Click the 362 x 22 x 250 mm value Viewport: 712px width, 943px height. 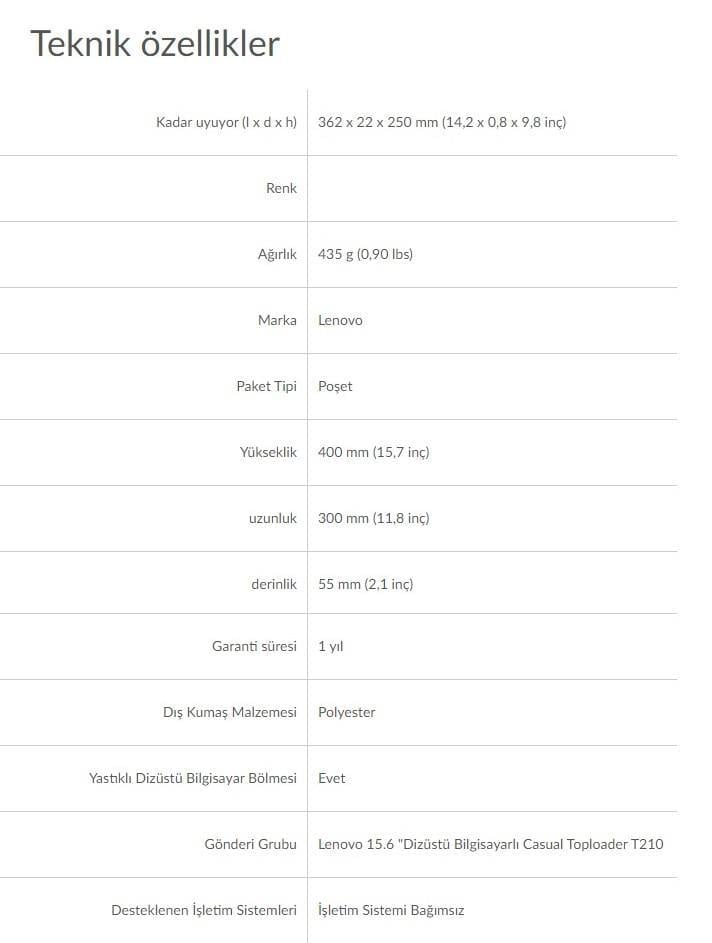[x=442, y=122]
